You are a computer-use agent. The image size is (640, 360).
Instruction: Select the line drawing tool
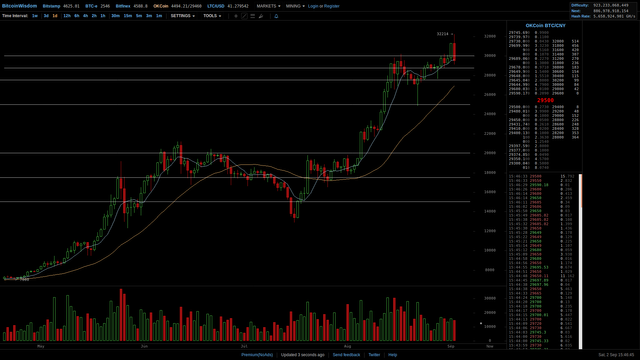point(244,16)
